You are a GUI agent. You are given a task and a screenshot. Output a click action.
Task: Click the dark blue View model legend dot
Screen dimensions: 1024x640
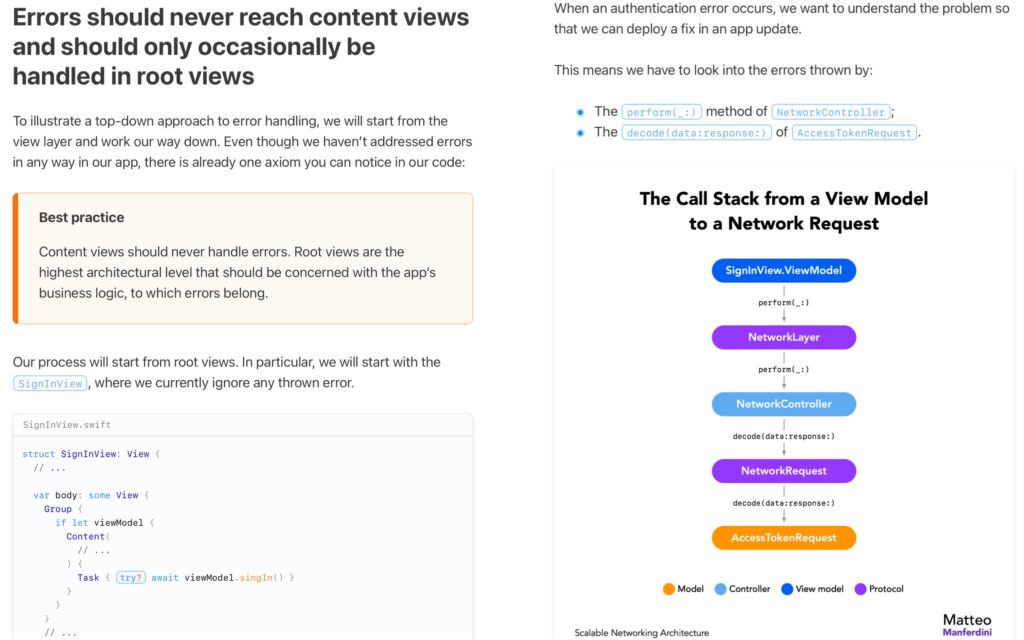[x=787, y=589]
